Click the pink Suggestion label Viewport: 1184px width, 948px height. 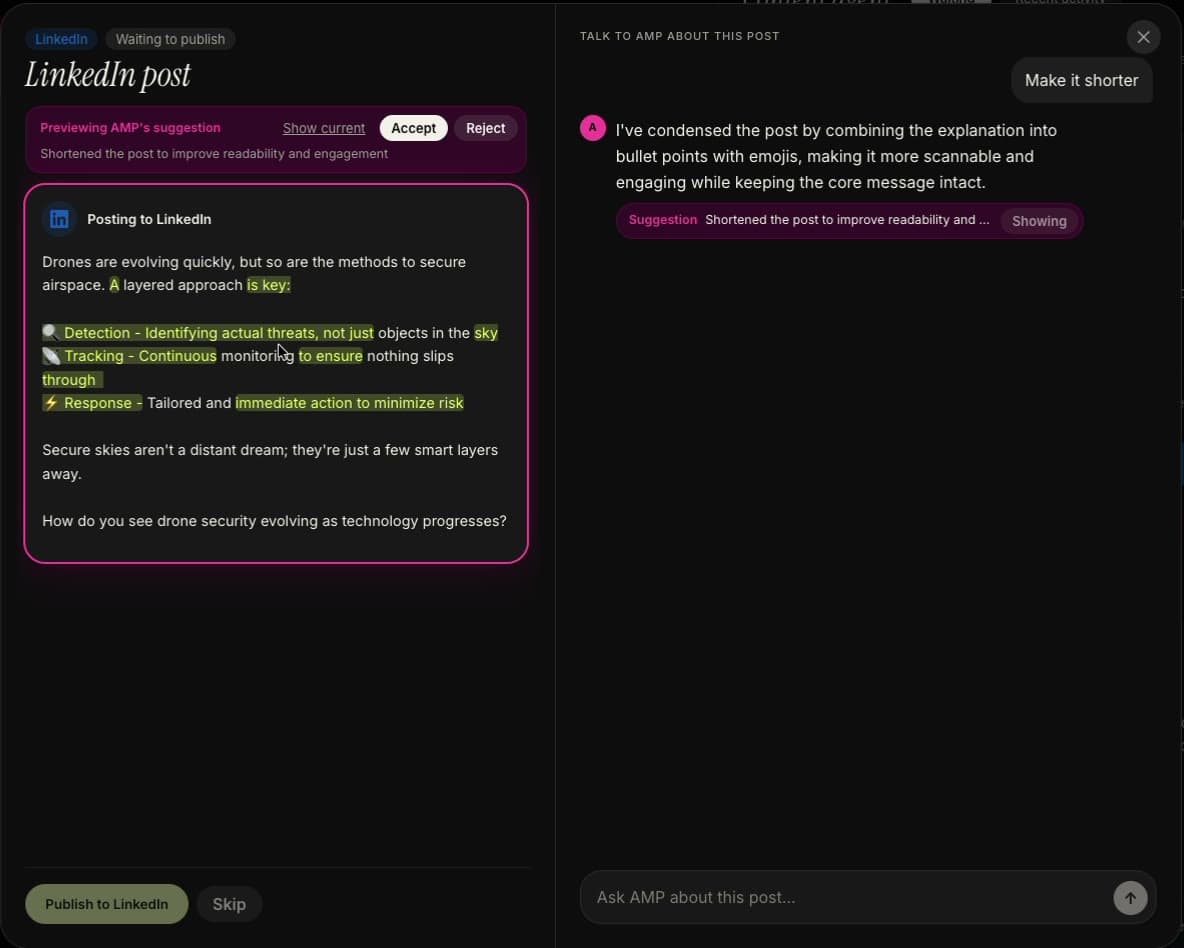pos(662,220)
